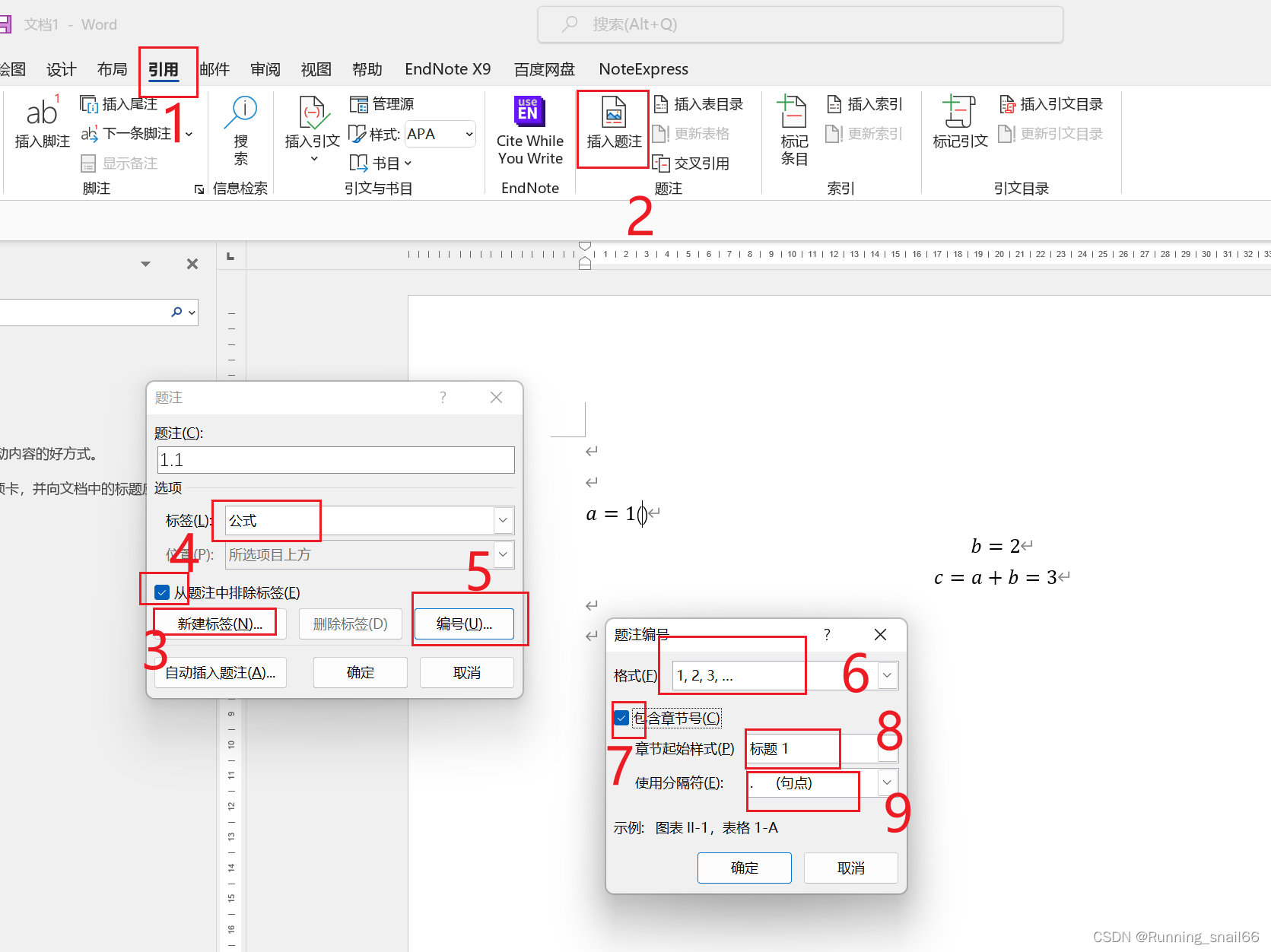Click the search box (搜索 Alt+Q)

tap(800, 24)
